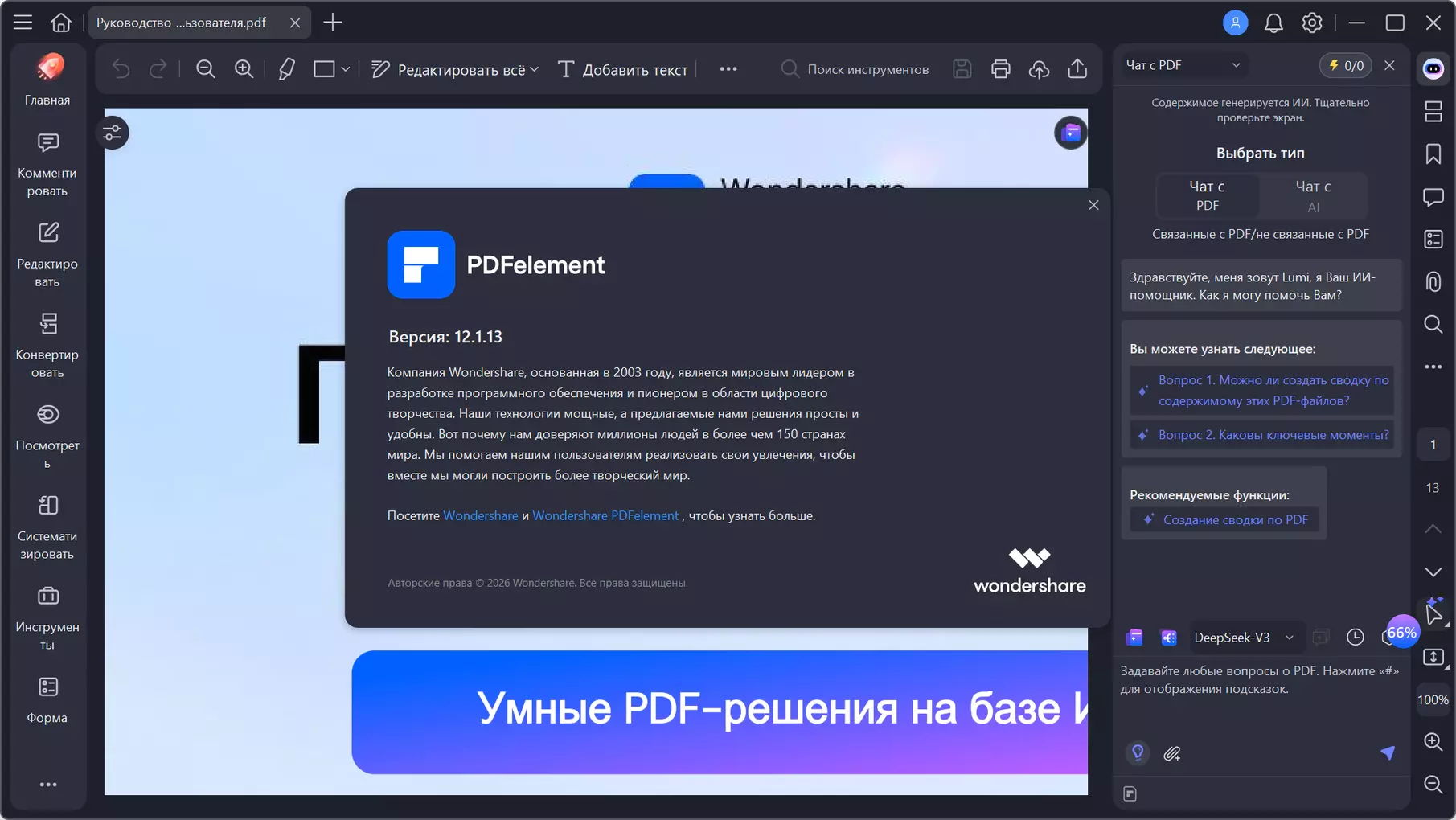Viewport: 1456px width, 820px height.
Task: Share the document with the export icon
Action: pyautogui.click(x=1077, y=69)
